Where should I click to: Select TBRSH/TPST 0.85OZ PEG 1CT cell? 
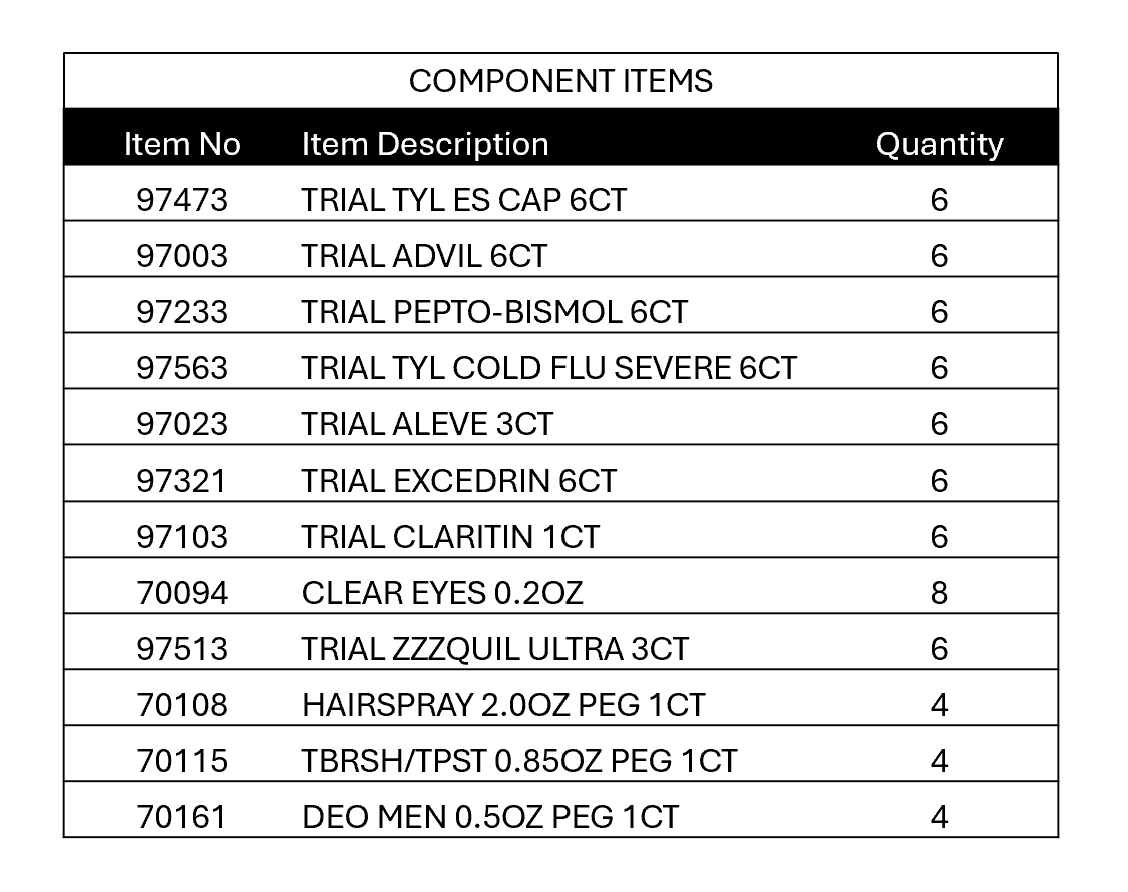click(x=519, y=761)
